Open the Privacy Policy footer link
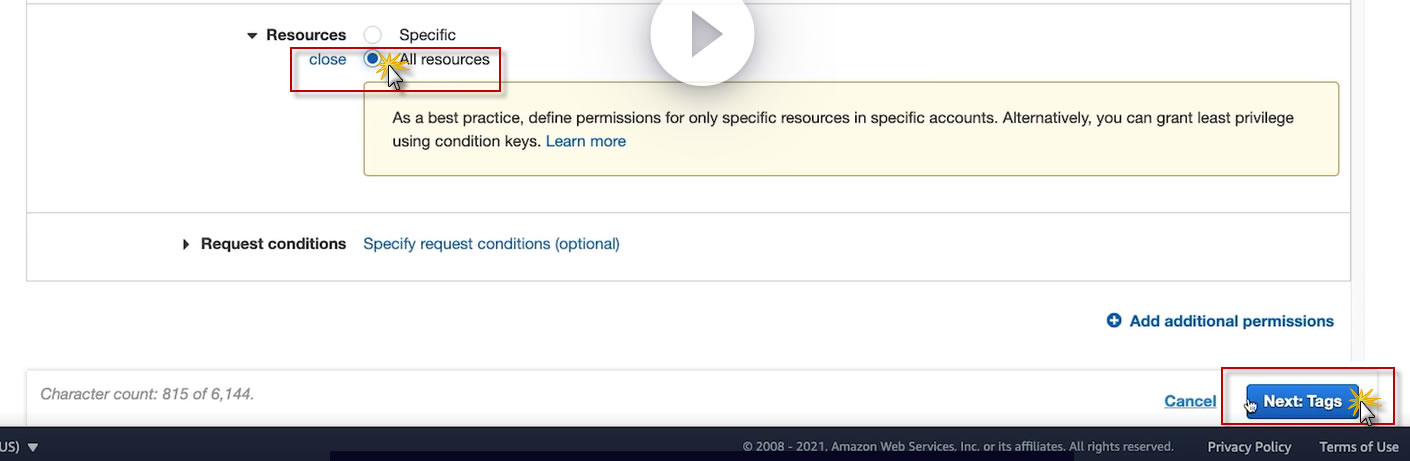The image size is (1410, 461). coord(1249,447)
